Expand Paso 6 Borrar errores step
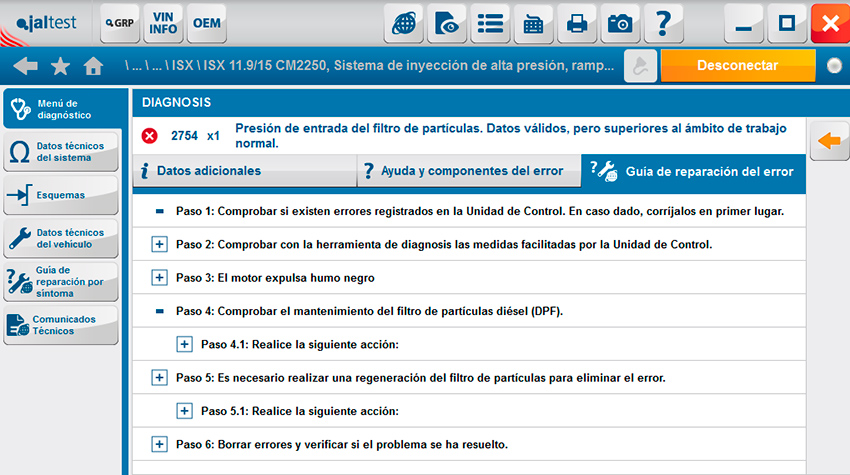 pyautogui.click(x=159, y=444)
